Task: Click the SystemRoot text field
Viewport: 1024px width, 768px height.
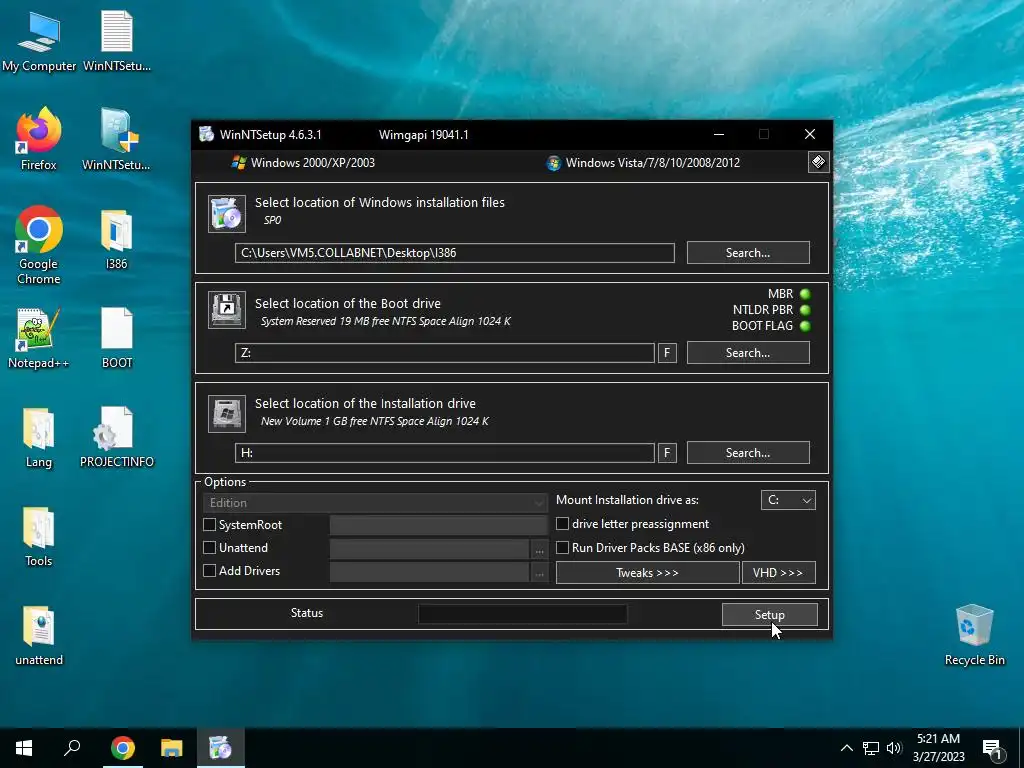Action: click(x=438, y=525)
